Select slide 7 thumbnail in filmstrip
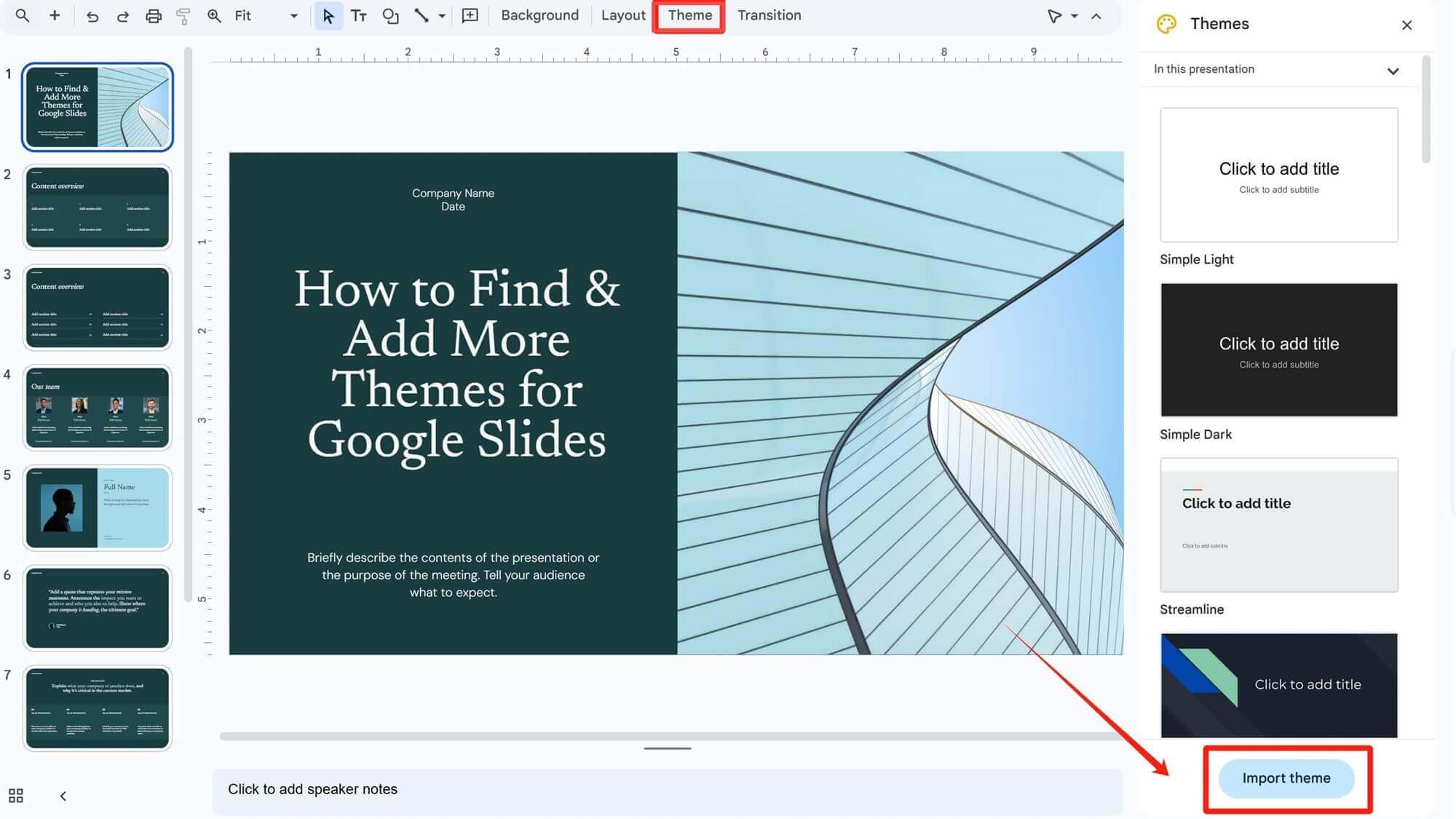Image resolution: width=1456 pixels, height=819 pixels. click(98, 708)
